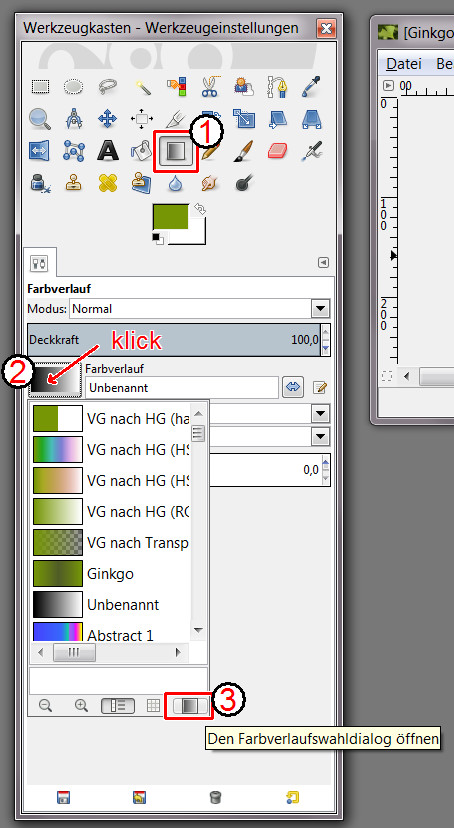Viewport: 454px width, 828px height.
Task: Select the Blend gradient tool
Action: 176,151
